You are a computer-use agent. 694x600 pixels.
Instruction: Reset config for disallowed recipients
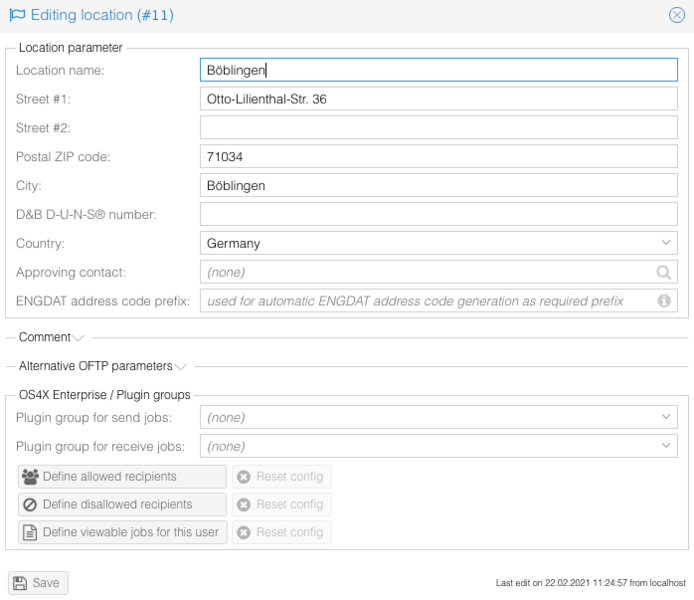(281, 504)
